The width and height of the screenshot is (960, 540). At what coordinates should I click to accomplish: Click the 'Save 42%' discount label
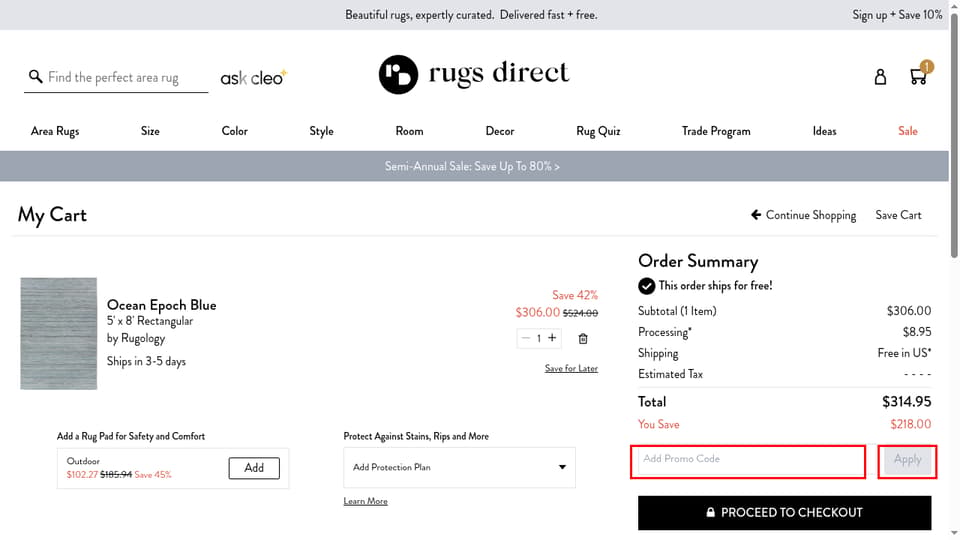[x=575, y=295]
